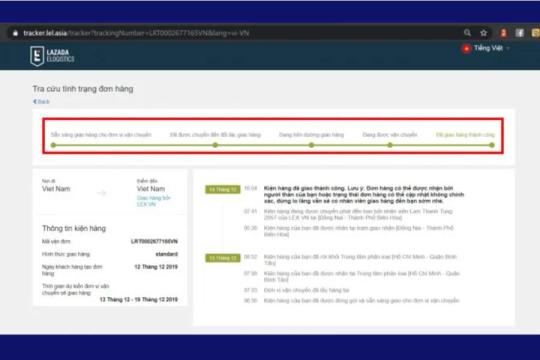This screenshot has height=360, width=540.
Task: Click the 'Đang được vận chuyển' status label
Action: pyautogui.click(x=390, y=135)
